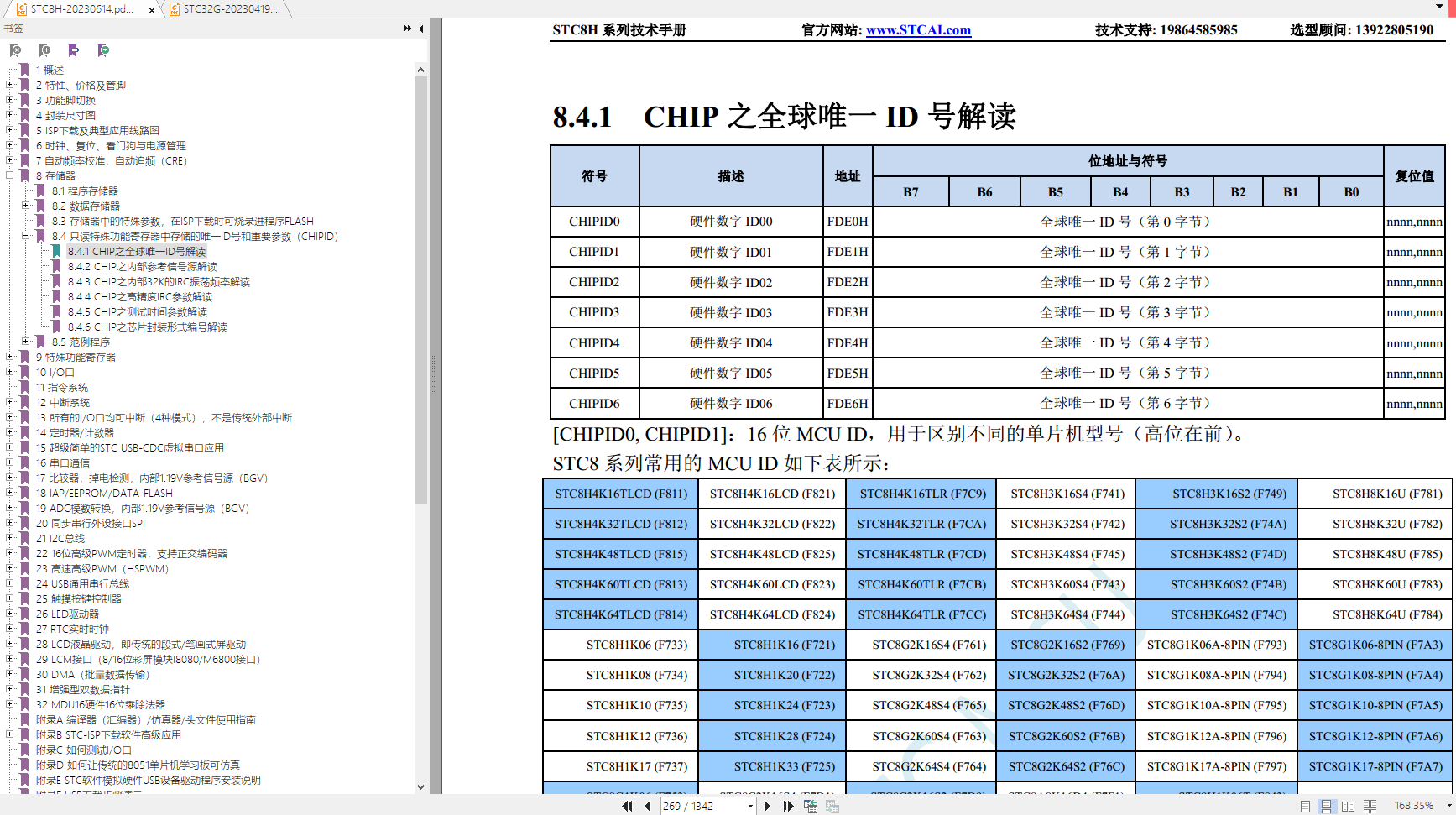Click the delete bookmark icon in bookmarks toolbar
1456x815 pixels.
(x=15, y=50)
